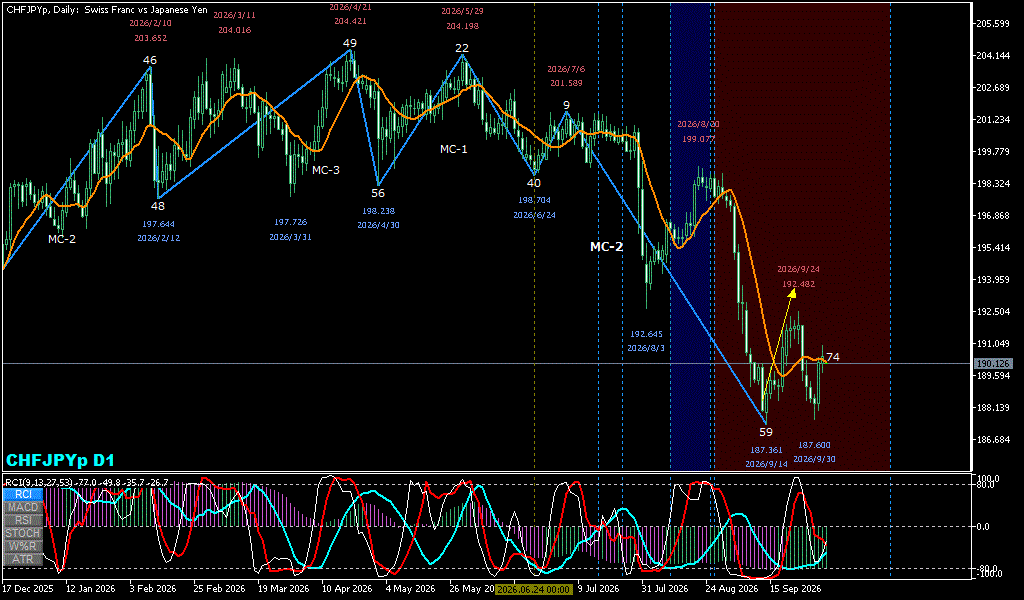Image resolution: width=1024 pixels, height=600 pixels.
Task: Click the bar count 46 at the peak
Action: point(150,61)
